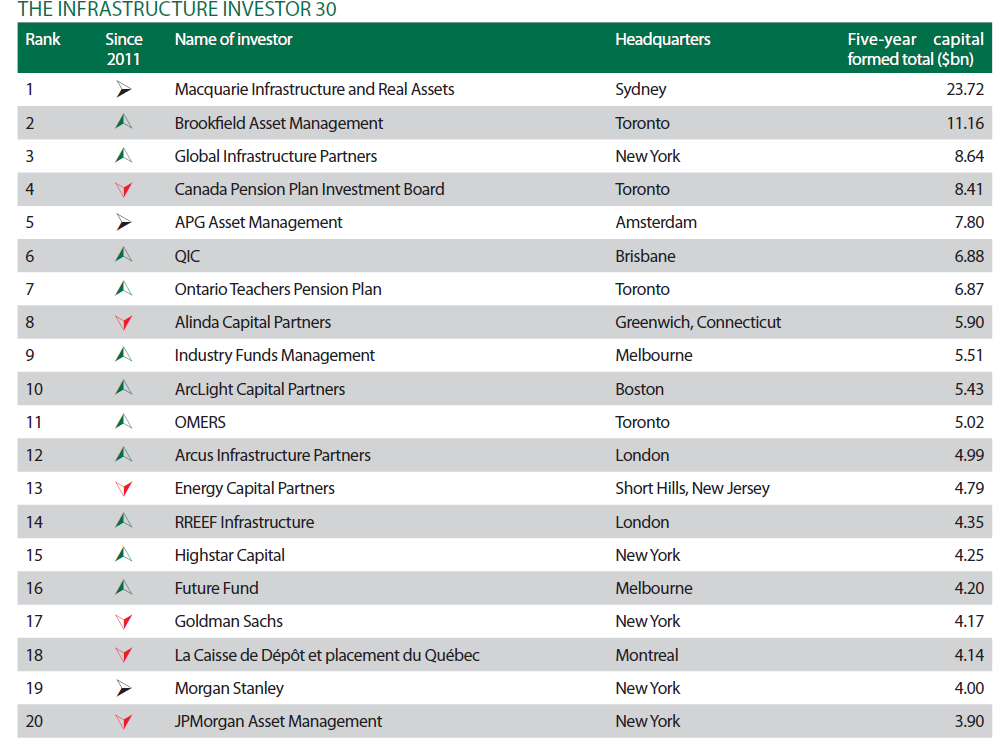Viewport: 1001px width, 739px height.
Task: Click the 7.80 capital value
Action: 969,223
